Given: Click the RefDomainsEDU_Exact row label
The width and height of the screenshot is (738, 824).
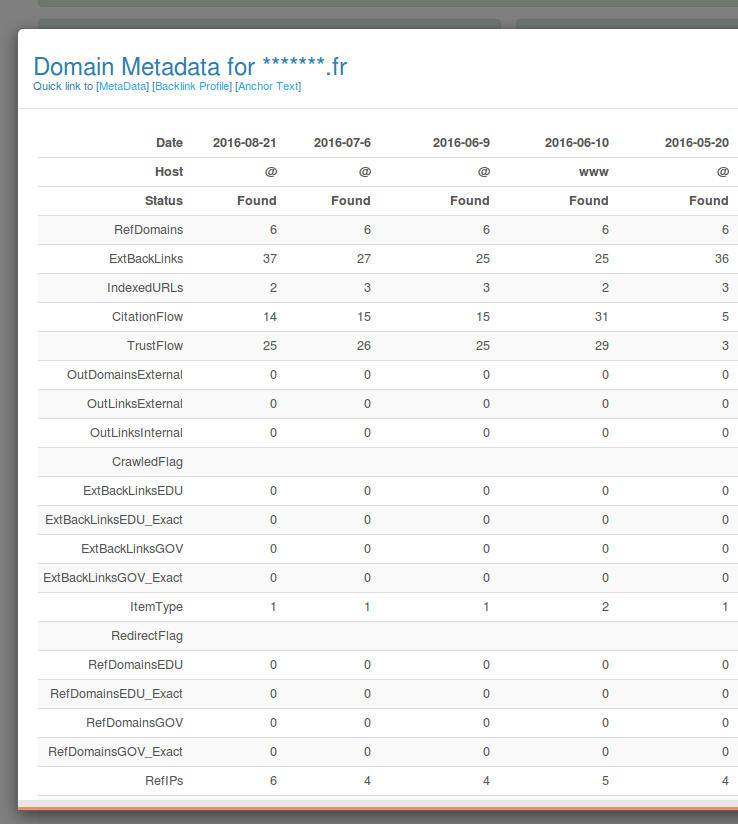Looking at the screenshot, I should coord(117,694).
